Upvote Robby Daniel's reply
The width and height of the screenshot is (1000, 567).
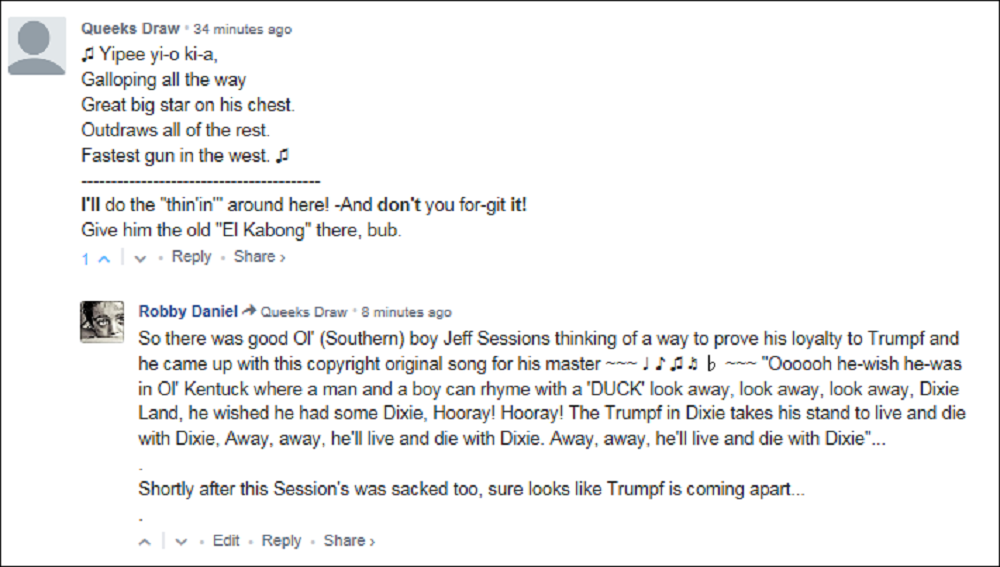click(145, 541)
